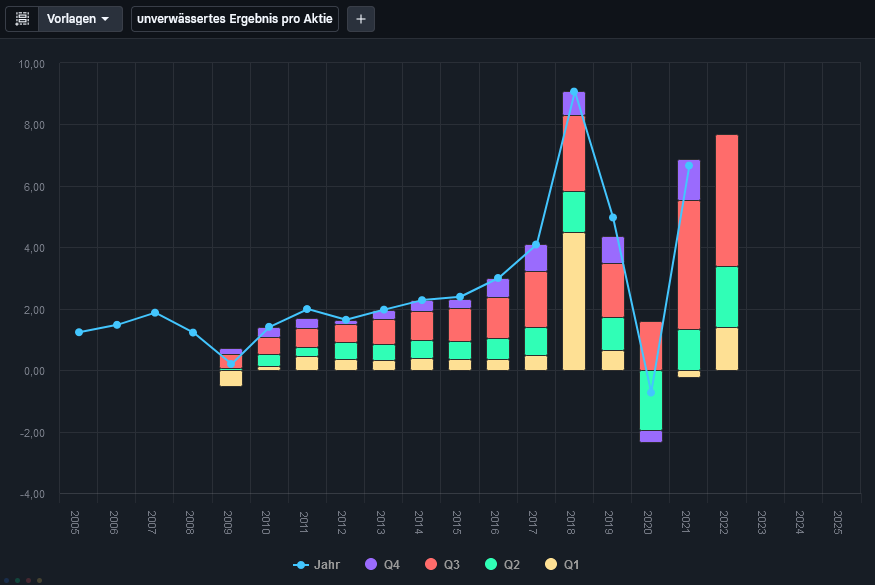Screen dimensions: 875x585
Task: Open the Vorlagen dropdown menu
Action: [x=79, y=19]
